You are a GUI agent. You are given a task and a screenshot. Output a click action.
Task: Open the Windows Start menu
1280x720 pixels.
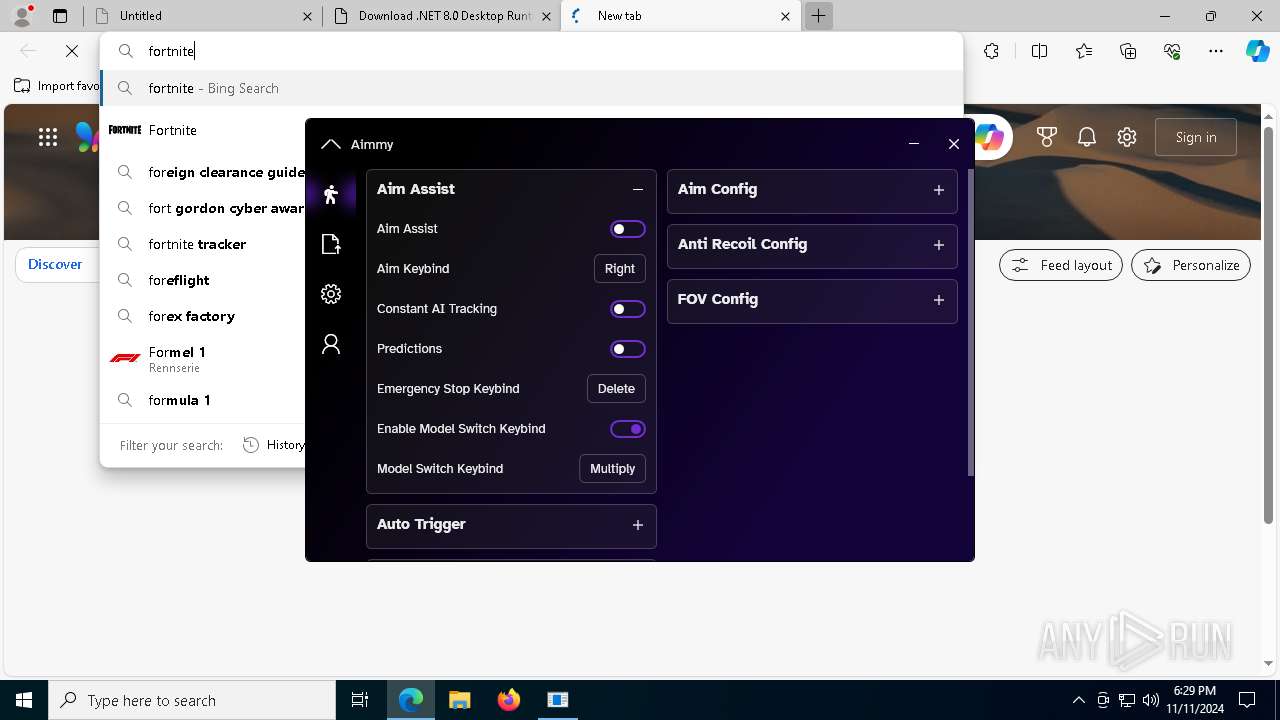24,700
